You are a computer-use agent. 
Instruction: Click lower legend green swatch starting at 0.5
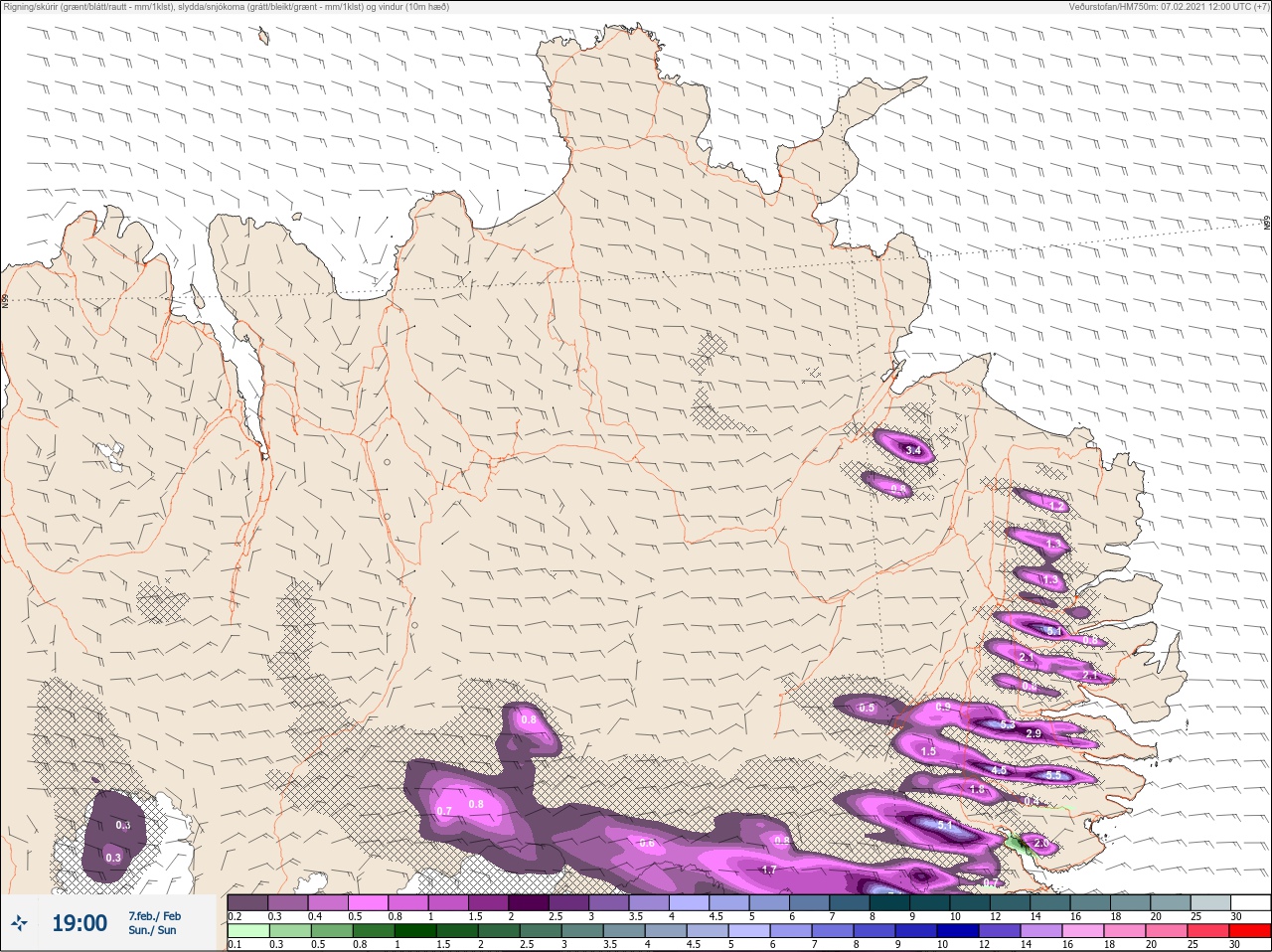[330, 931]
